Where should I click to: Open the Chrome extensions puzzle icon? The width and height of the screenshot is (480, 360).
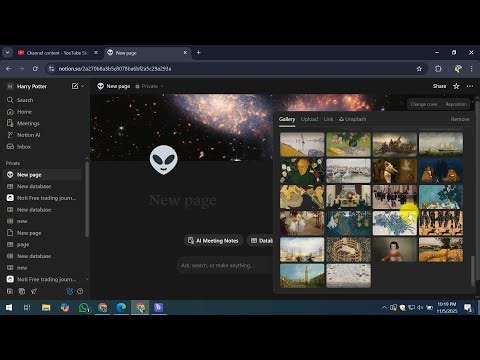coord(438,69)
